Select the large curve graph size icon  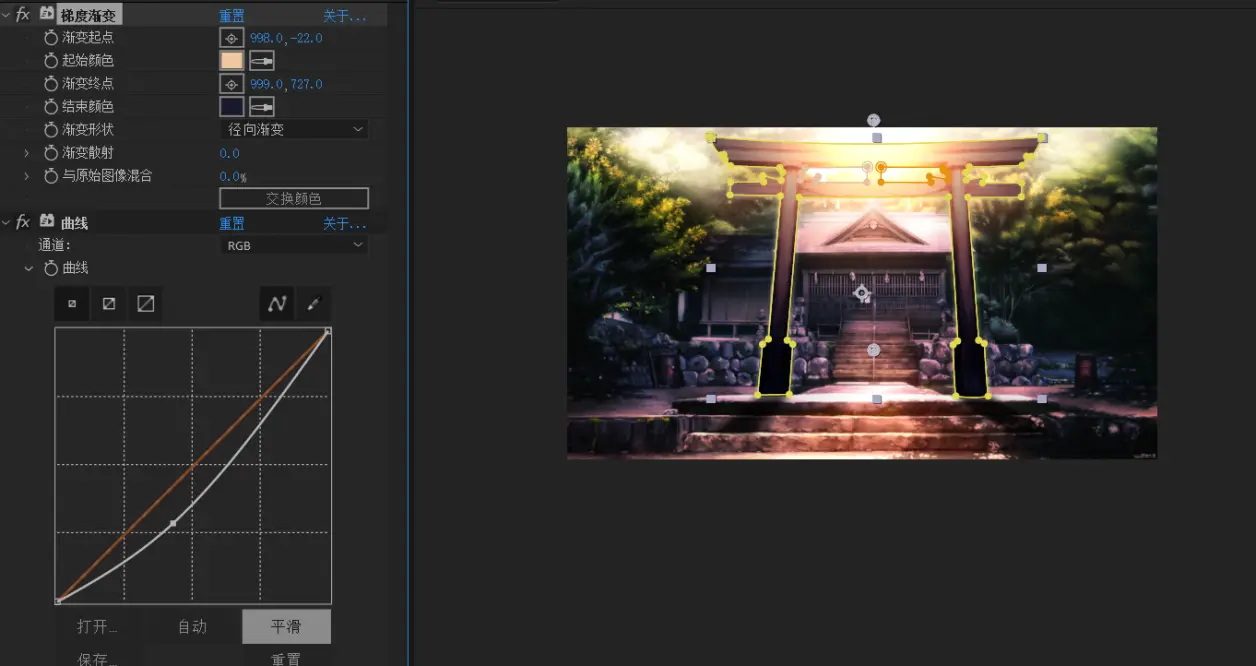point(146,304)
